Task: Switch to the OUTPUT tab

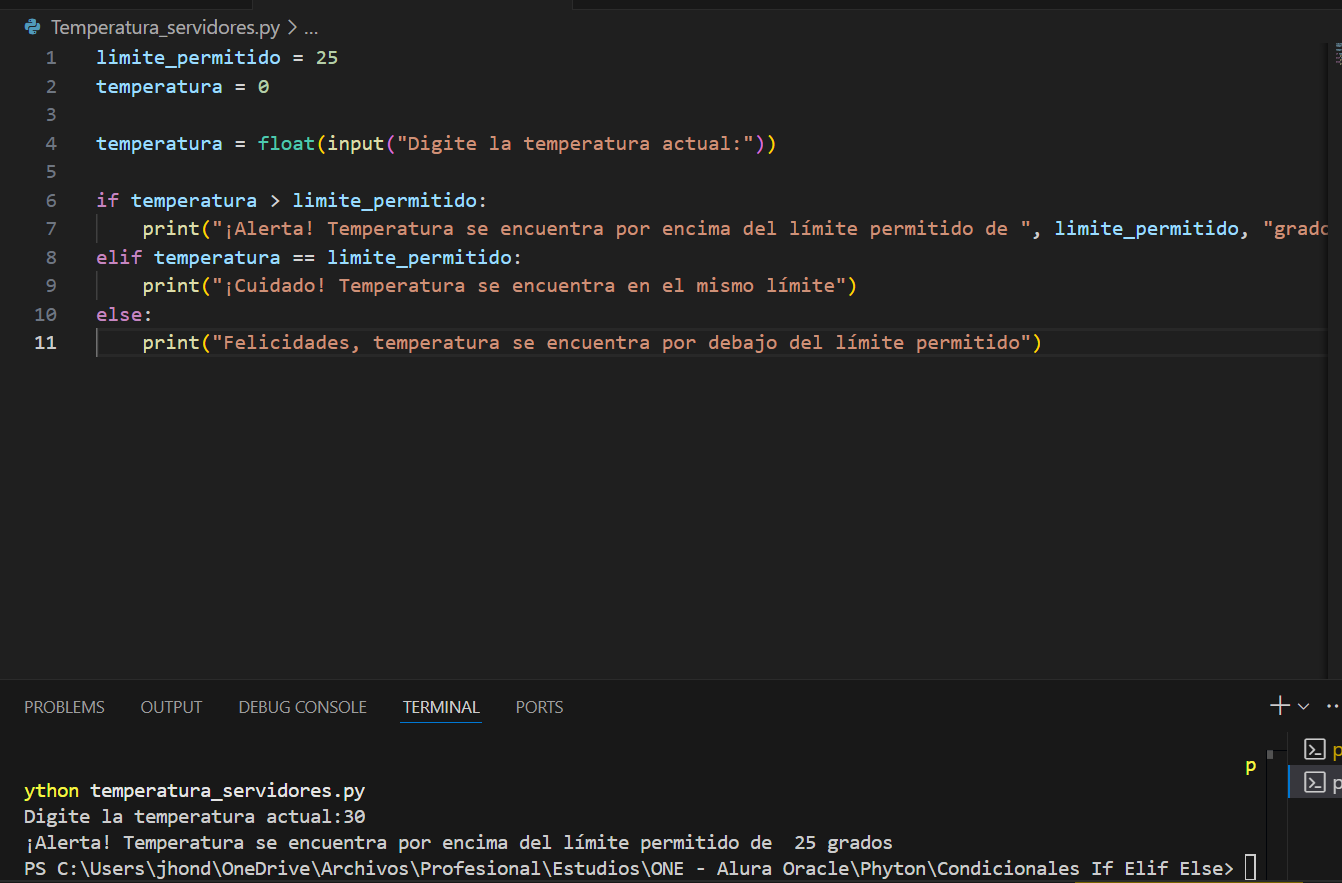Action: (x=171, y=707)
